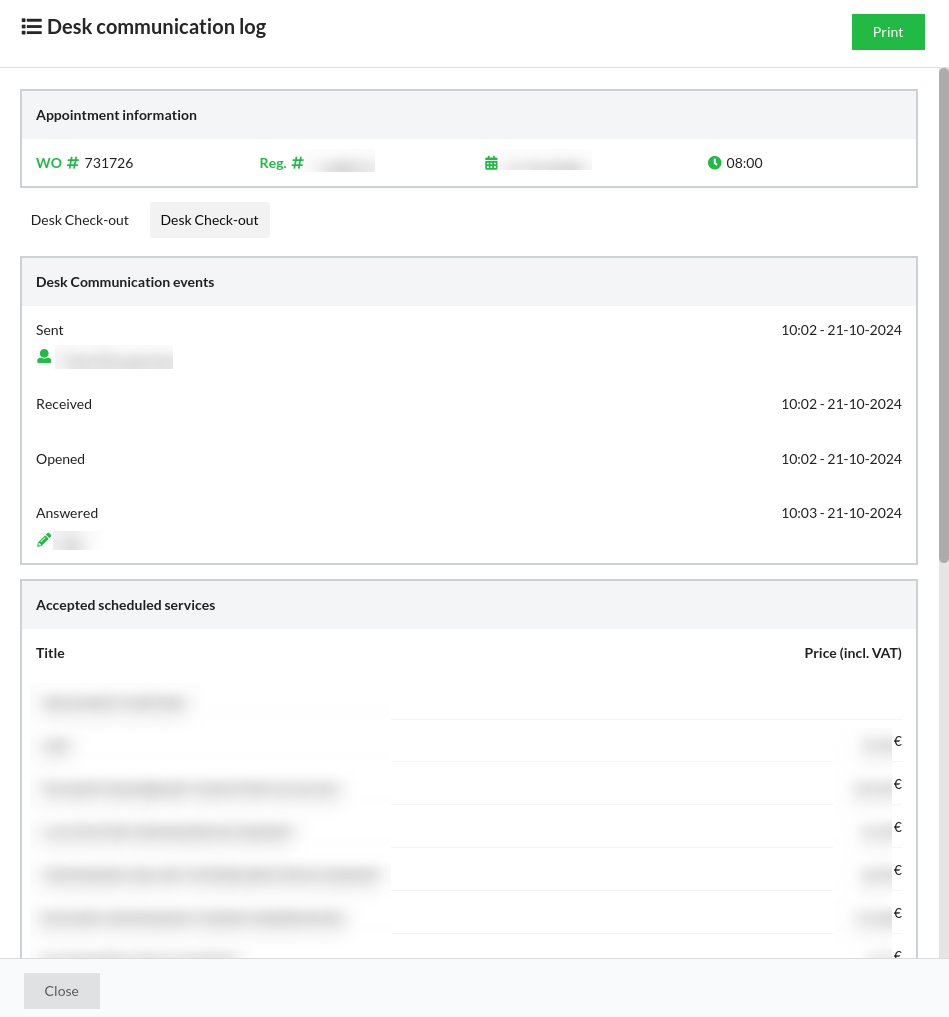Click the green pencil icon under Answered
This screenshot has width=949, height=1017.
click(44, 540)
